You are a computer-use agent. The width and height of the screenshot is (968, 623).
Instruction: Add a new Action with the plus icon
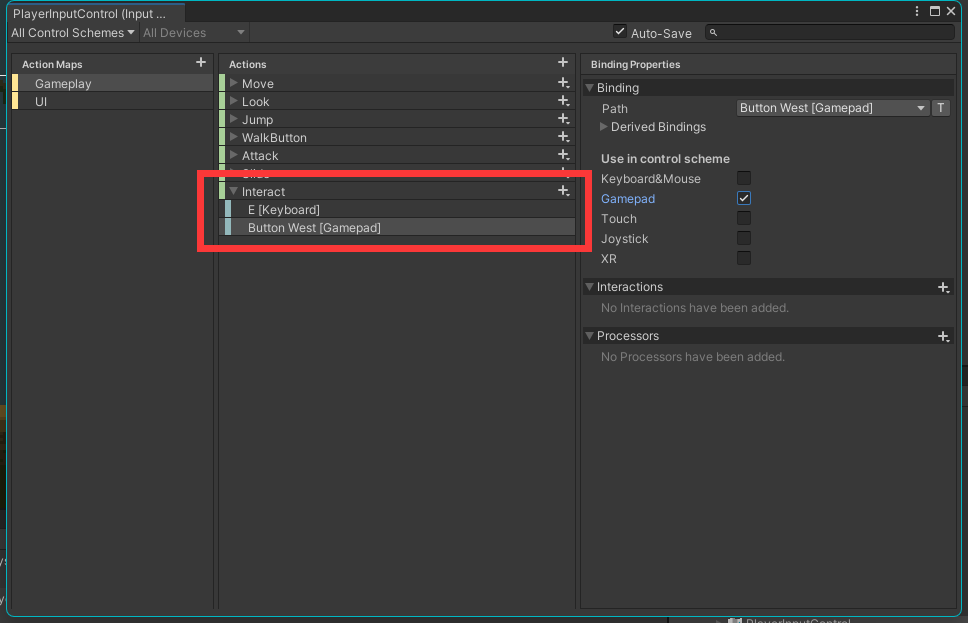(562, 62)
